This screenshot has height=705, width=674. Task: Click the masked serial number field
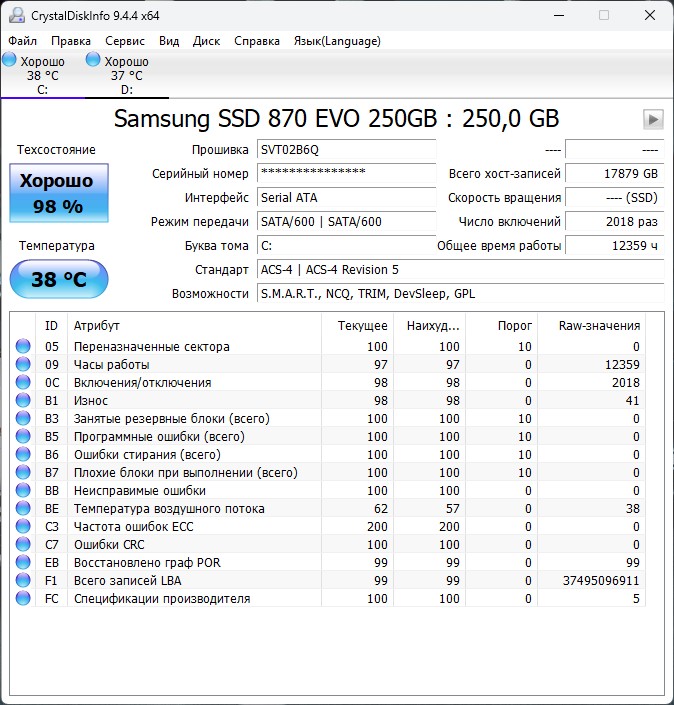[346, 174]
